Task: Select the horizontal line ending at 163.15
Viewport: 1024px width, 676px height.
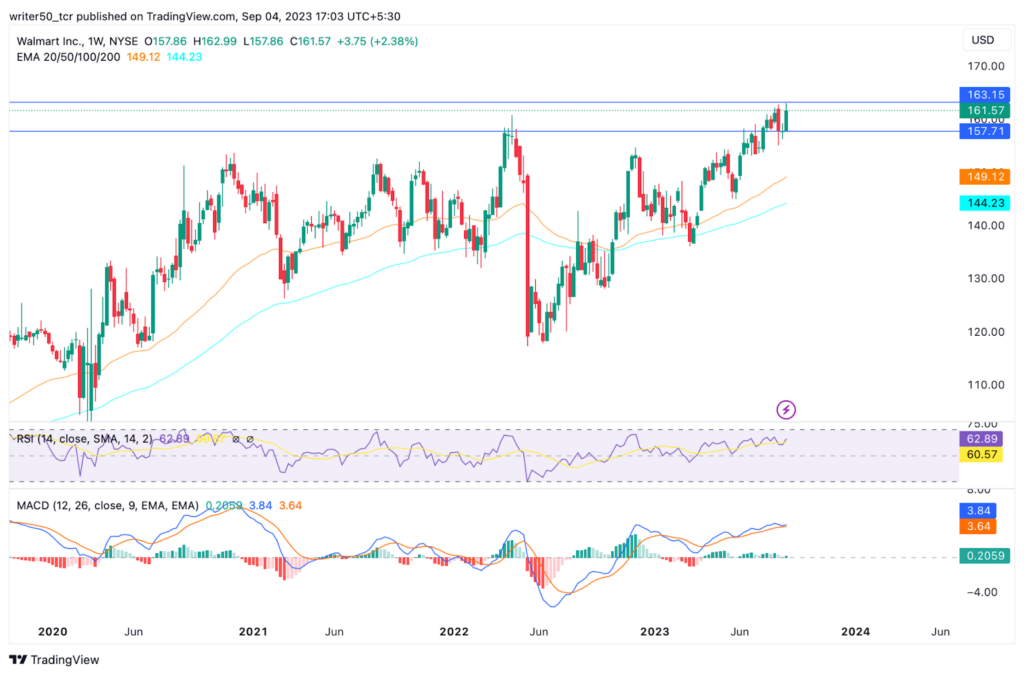Action: (x=484, y=102)
